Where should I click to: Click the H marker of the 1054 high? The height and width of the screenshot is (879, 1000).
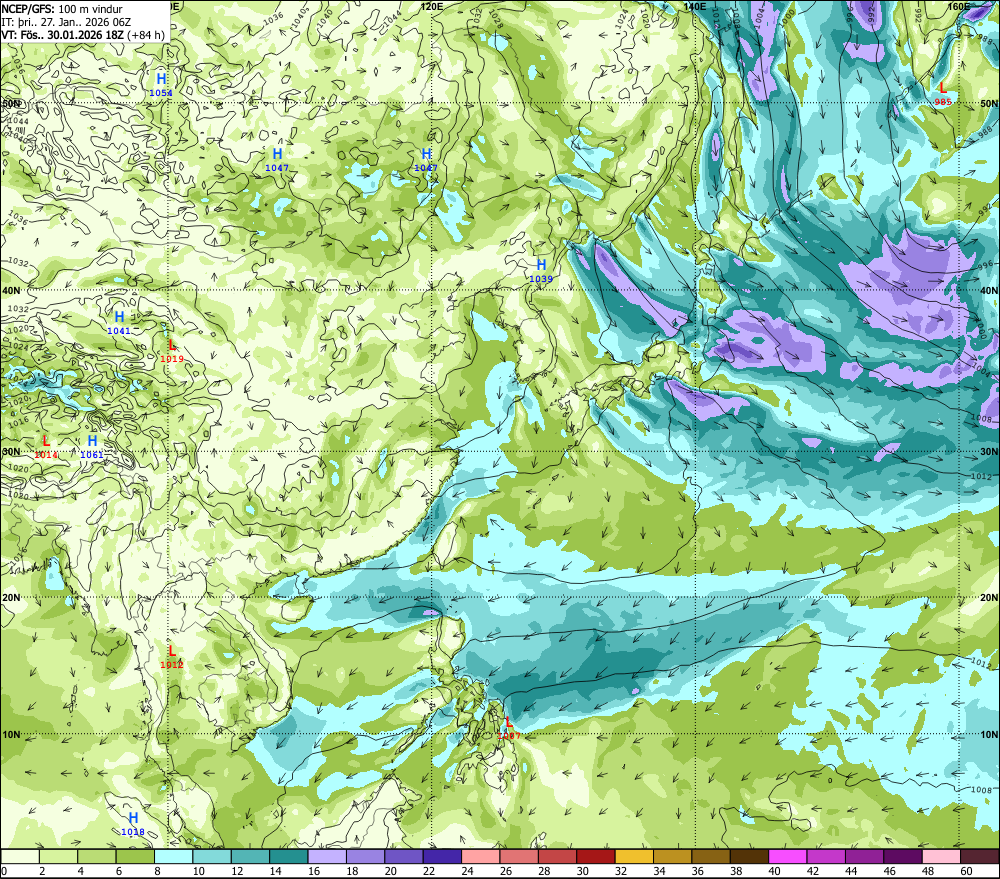[x=161, y=79]
